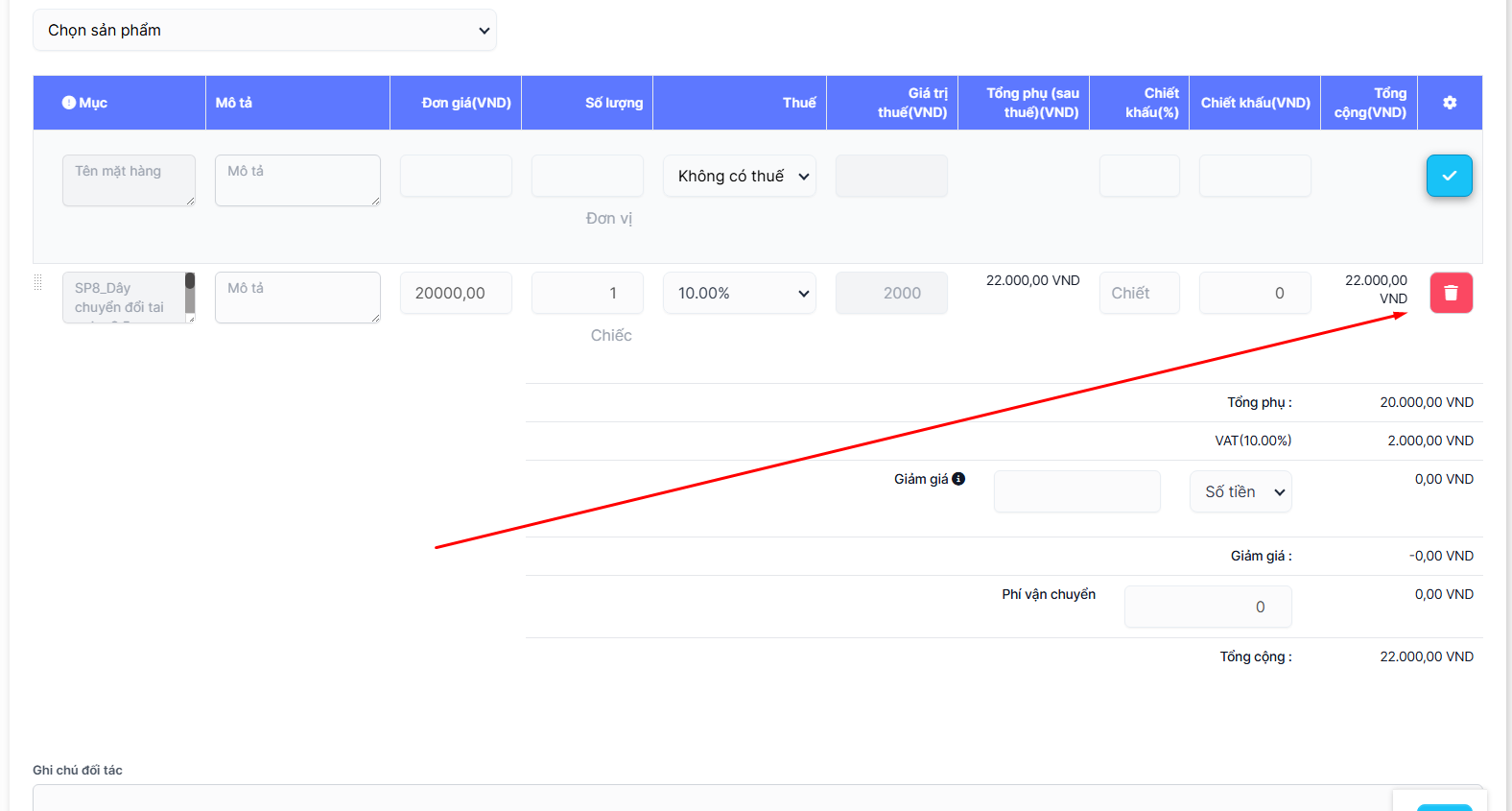Image resolution: width=1512 pixels, height=811 pixels.
Task: Click the Giảm giá amount input box
Action: (x=1076, y=491)
